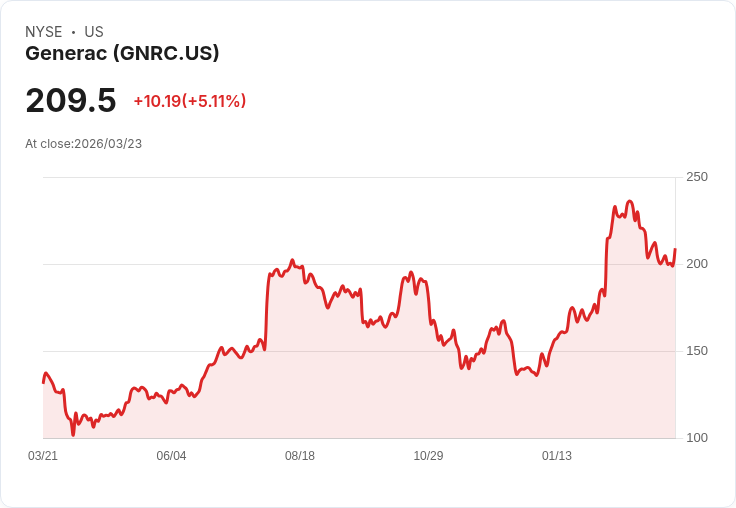Select the 03/21 date axis label
The image size is (736, 508).
43,455
